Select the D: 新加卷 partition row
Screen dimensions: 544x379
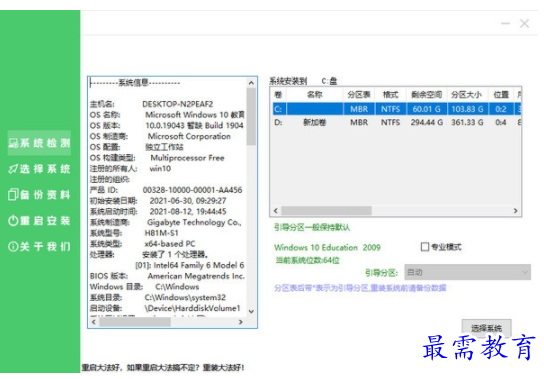click(397, 122)
